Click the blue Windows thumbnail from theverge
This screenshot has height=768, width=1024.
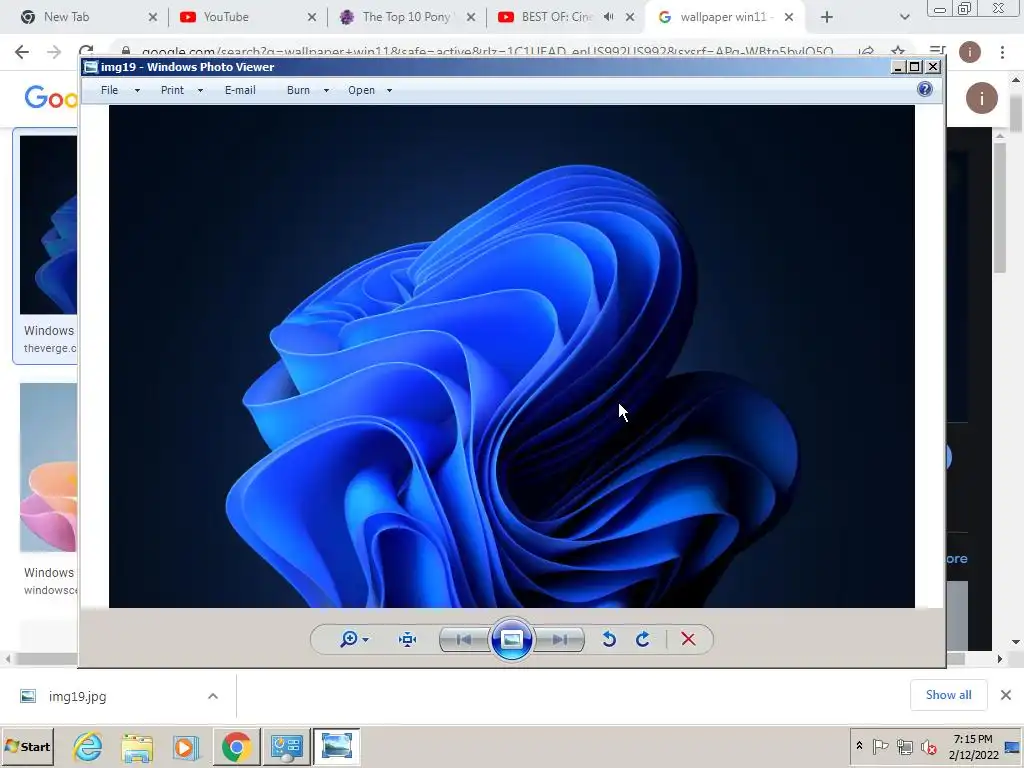[x=48, y=225]
